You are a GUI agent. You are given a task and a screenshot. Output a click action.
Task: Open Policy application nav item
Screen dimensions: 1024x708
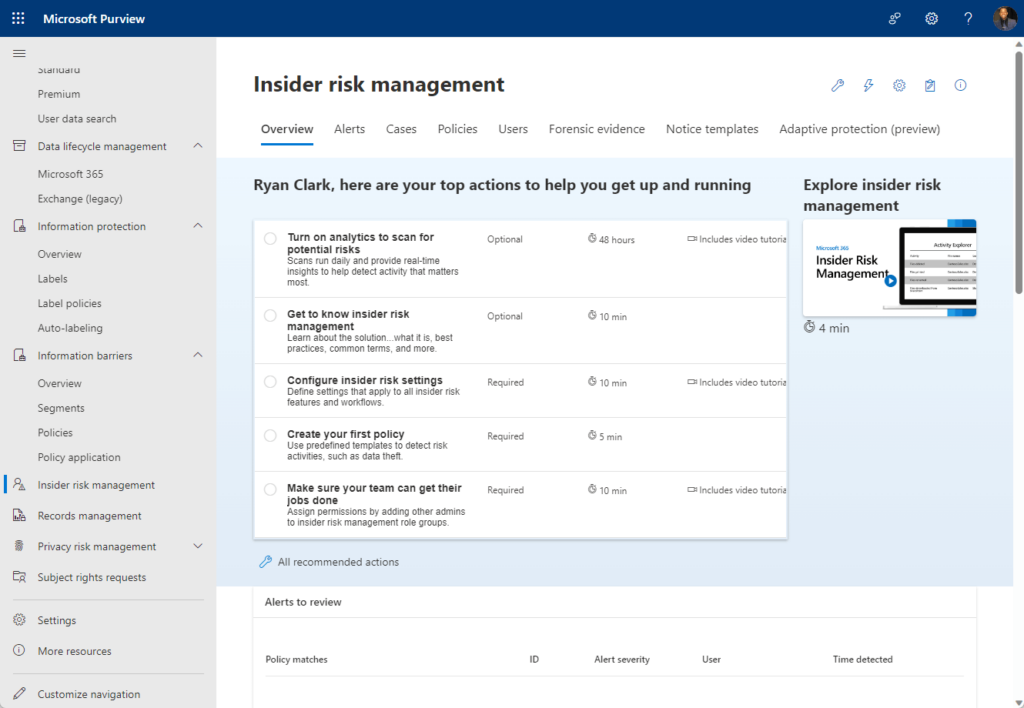[x=79, y=457]
